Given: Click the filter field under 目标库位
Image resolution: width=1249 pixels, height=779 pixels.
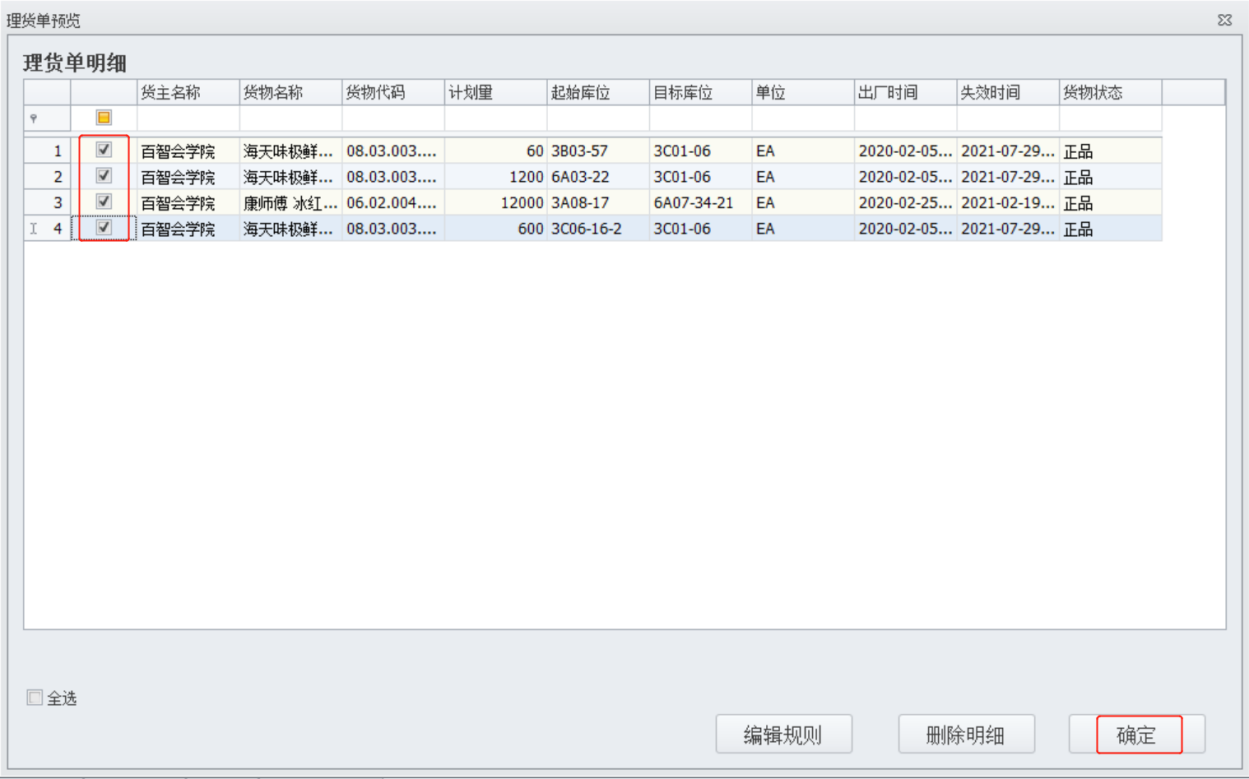Looking at the screenshot, I should coord(700,118).
